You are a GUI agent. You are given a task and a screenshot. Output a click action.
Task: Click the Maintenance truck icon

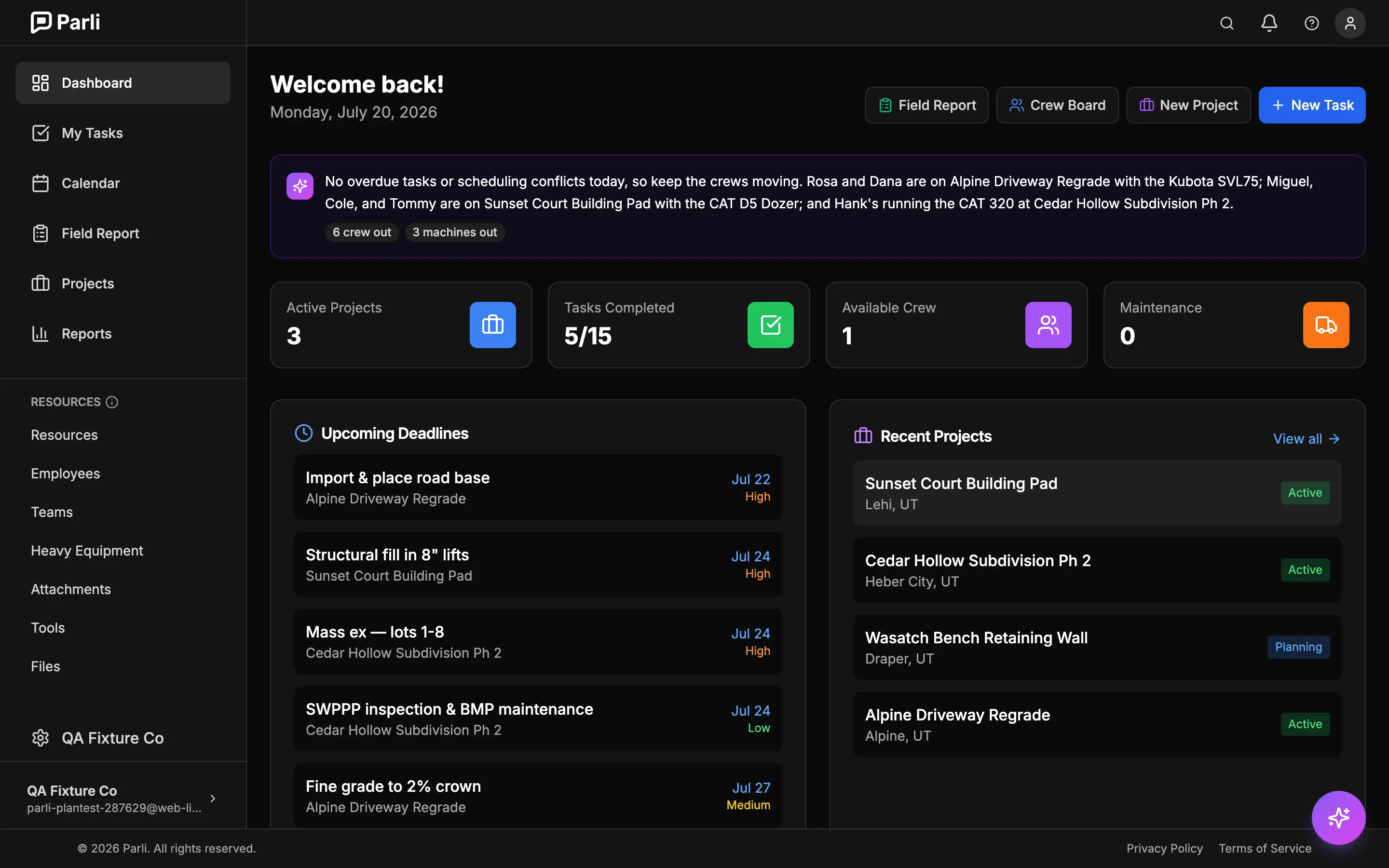[1326, 325]
